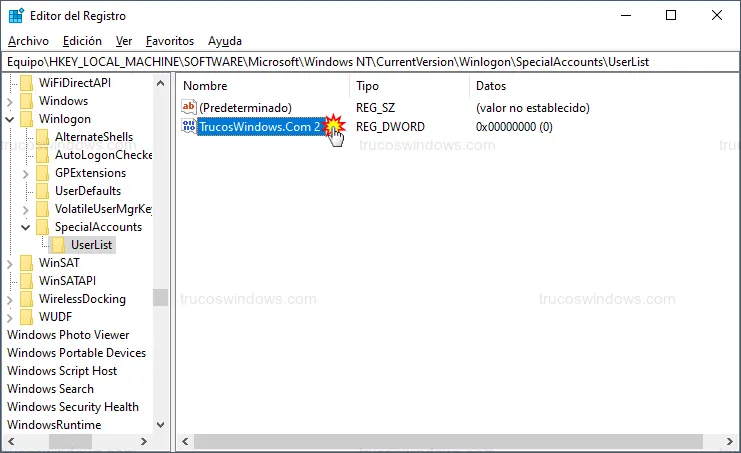Click the WinSAT folder icon
The width and height of the screenshot is (741, 453).
coord(27,263)
